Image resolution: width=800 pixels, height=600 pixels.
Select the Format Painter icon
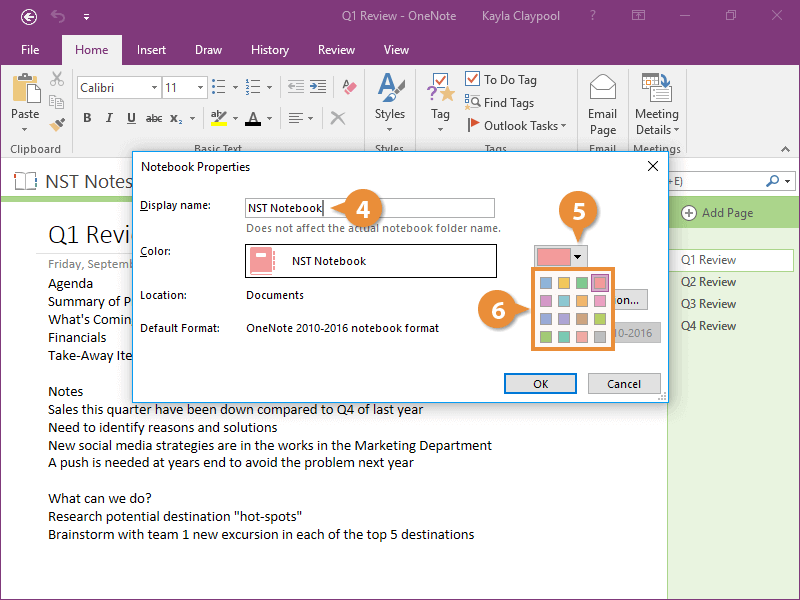click(57, 124)
